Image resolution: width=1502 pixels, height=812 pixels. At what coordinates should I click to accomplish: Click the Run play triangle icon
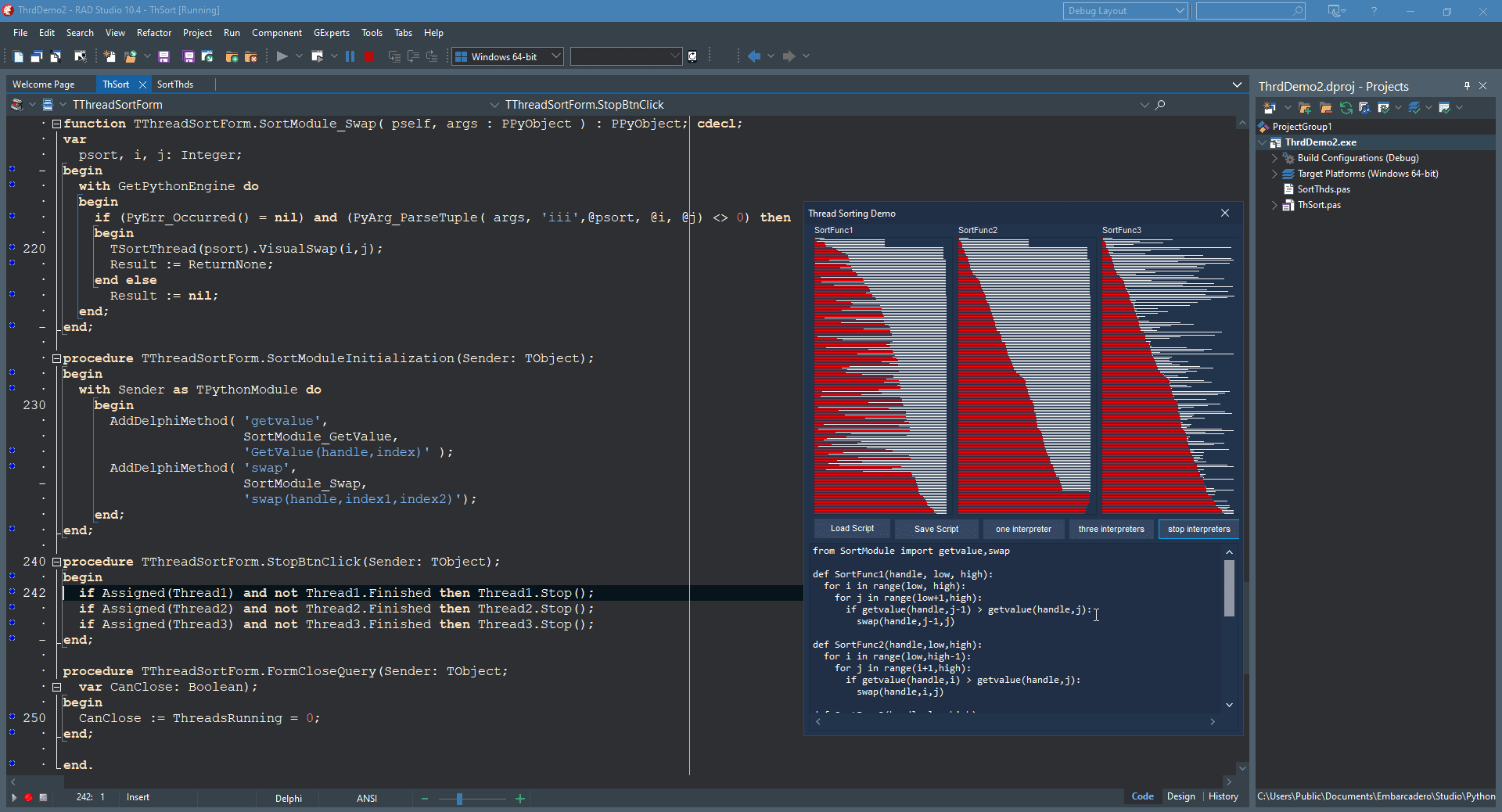[x=282, y=56]
